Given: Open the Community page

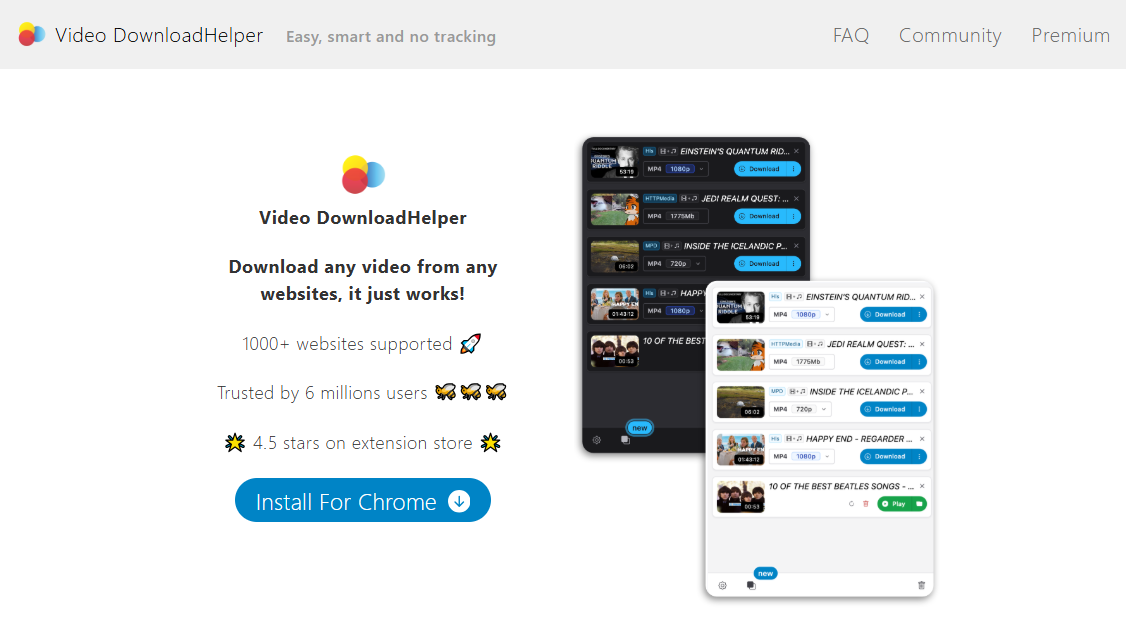Looking at the screenshot, I should (x=949, y=35).
